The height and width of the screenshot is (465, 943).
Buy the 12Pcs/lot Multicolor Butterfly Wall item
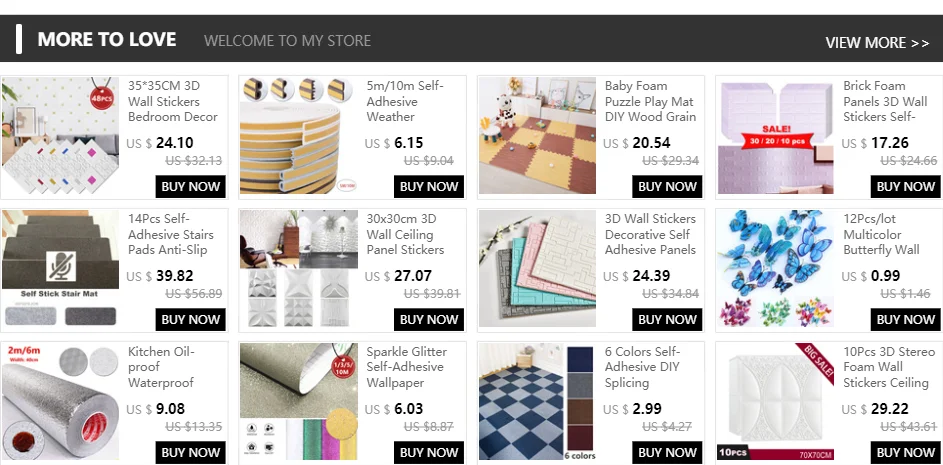coord(906,319)
